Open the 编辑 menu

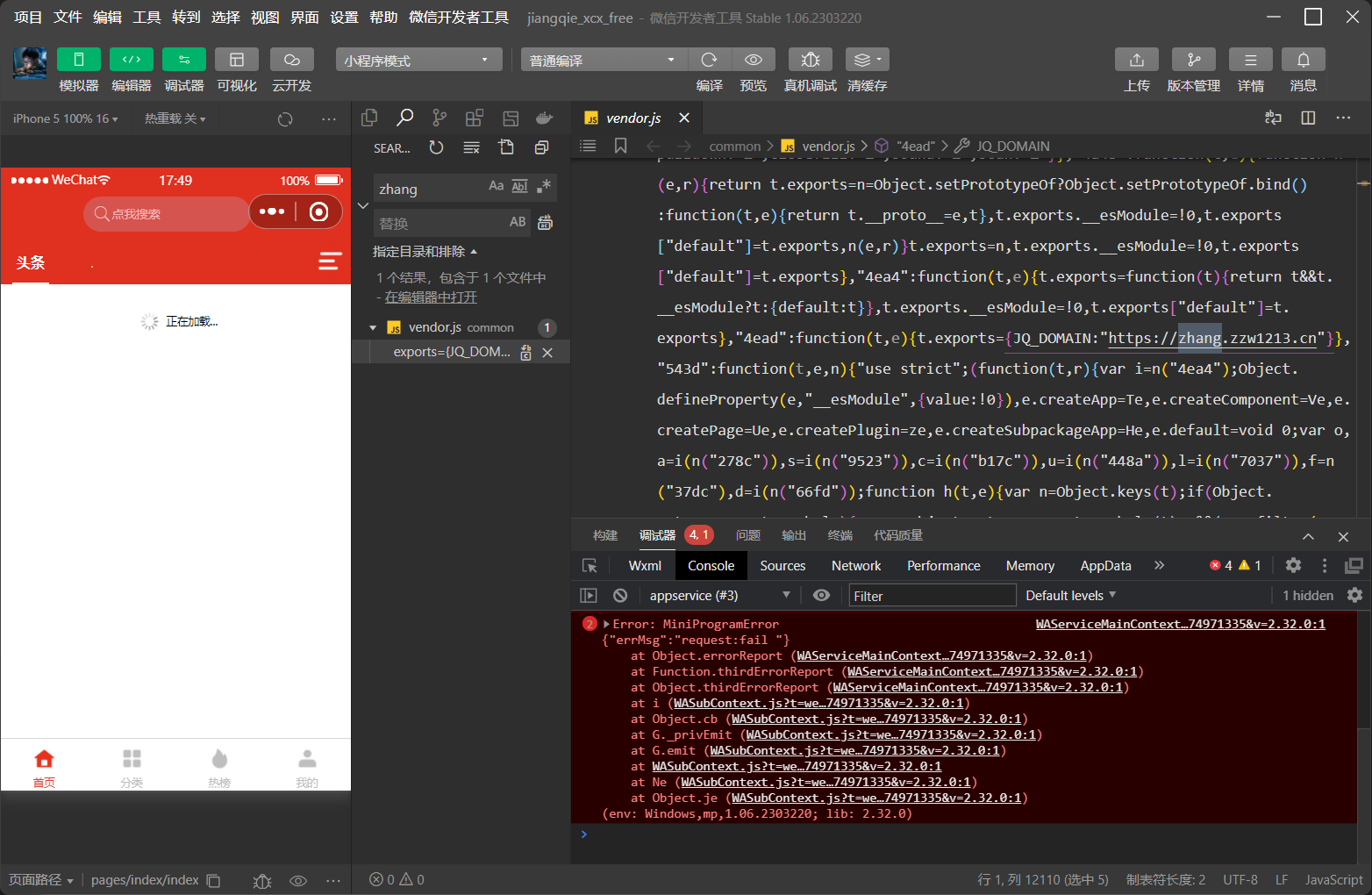click(107, 18)
